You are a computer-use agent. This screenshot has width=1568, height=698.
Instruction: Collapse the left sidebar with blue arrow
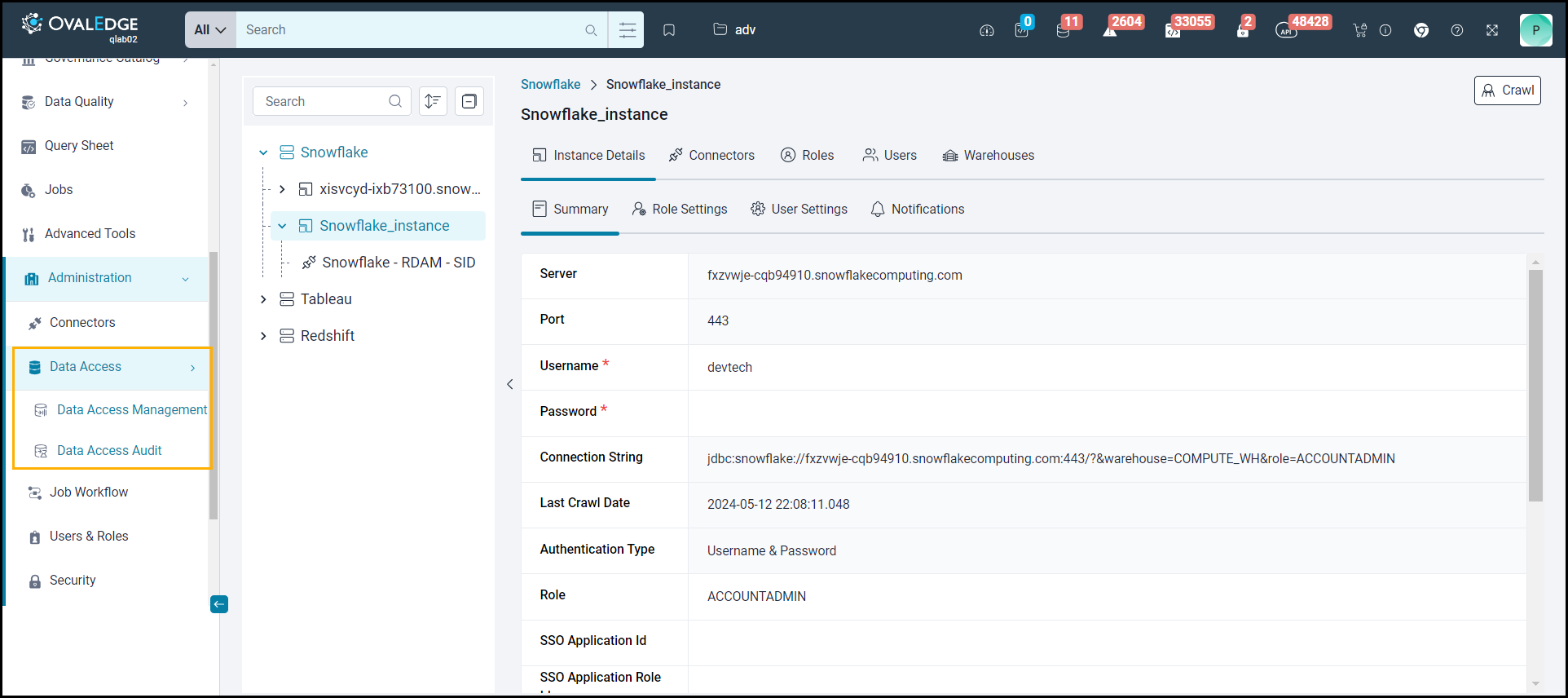(x=219, y=604)
